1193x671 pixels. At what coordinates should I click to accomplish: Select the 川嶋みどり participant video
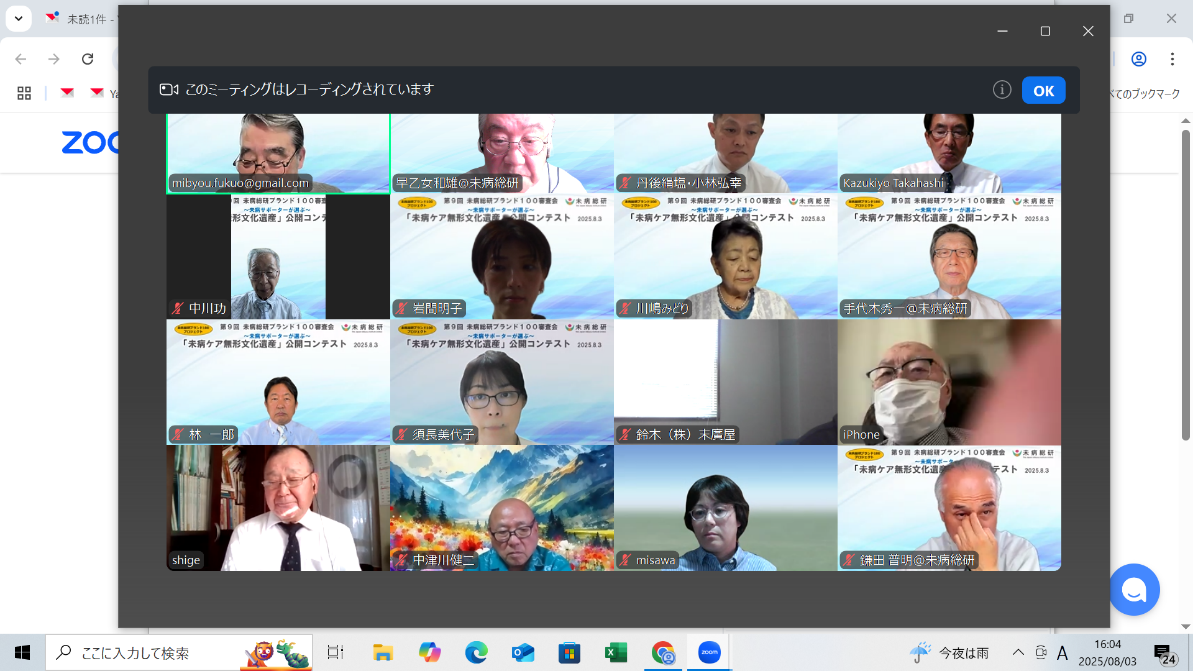pos(725,256)
